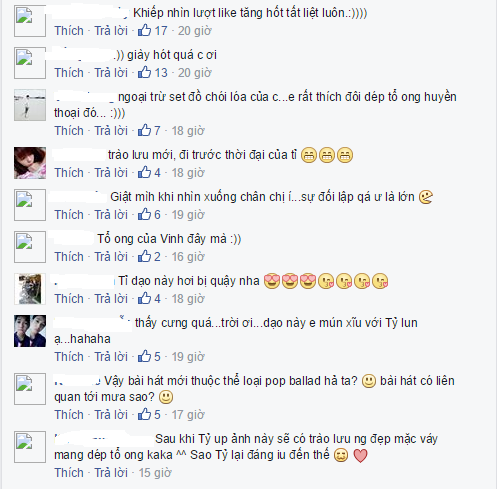
Task: Open beach-photo avatar beside 'ngoại trừ set đồ' comment
Action: pos(30,105)
